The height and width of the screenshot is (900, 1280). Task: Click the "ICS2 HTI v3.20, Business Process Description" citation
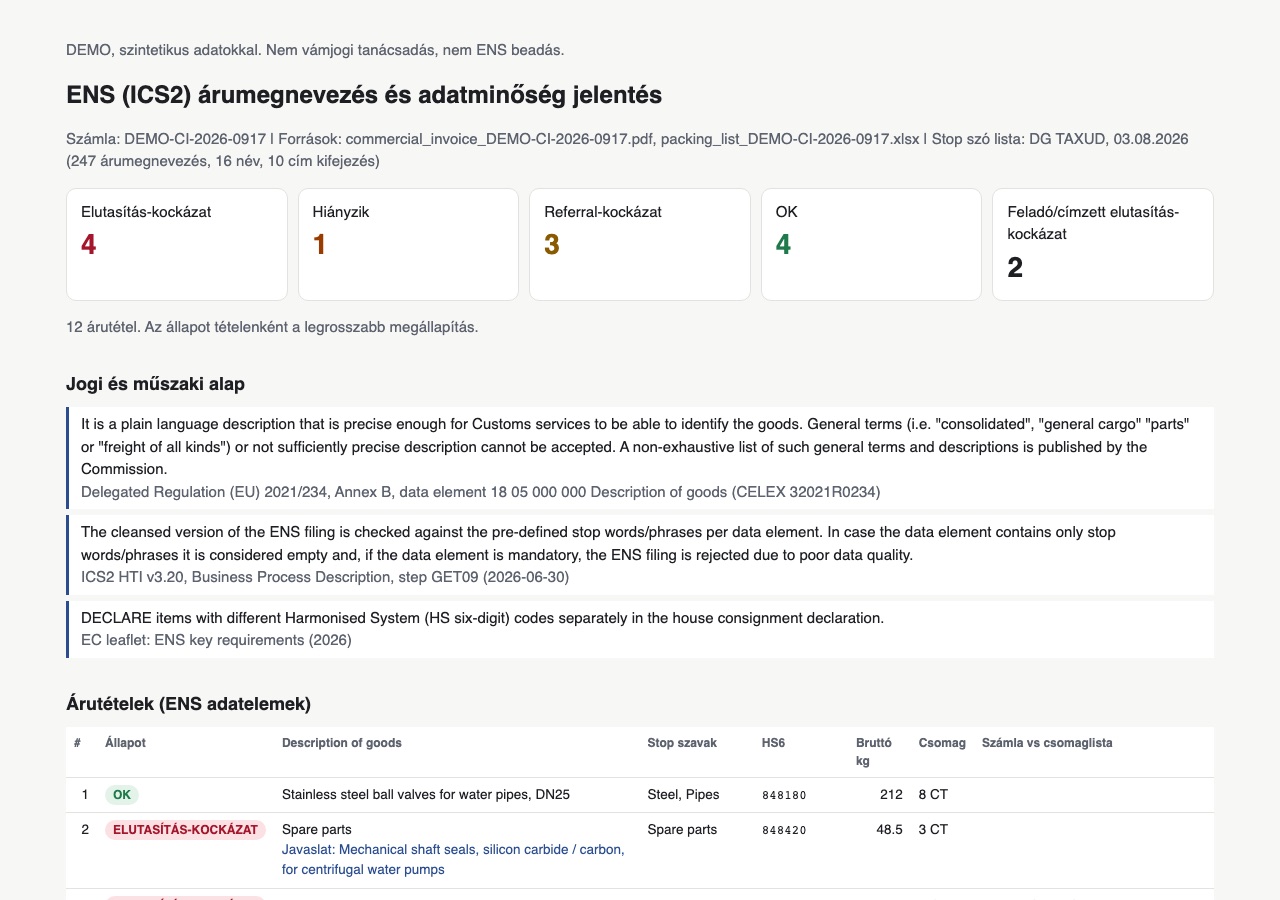pyautogui.click(x=325, y=577)
